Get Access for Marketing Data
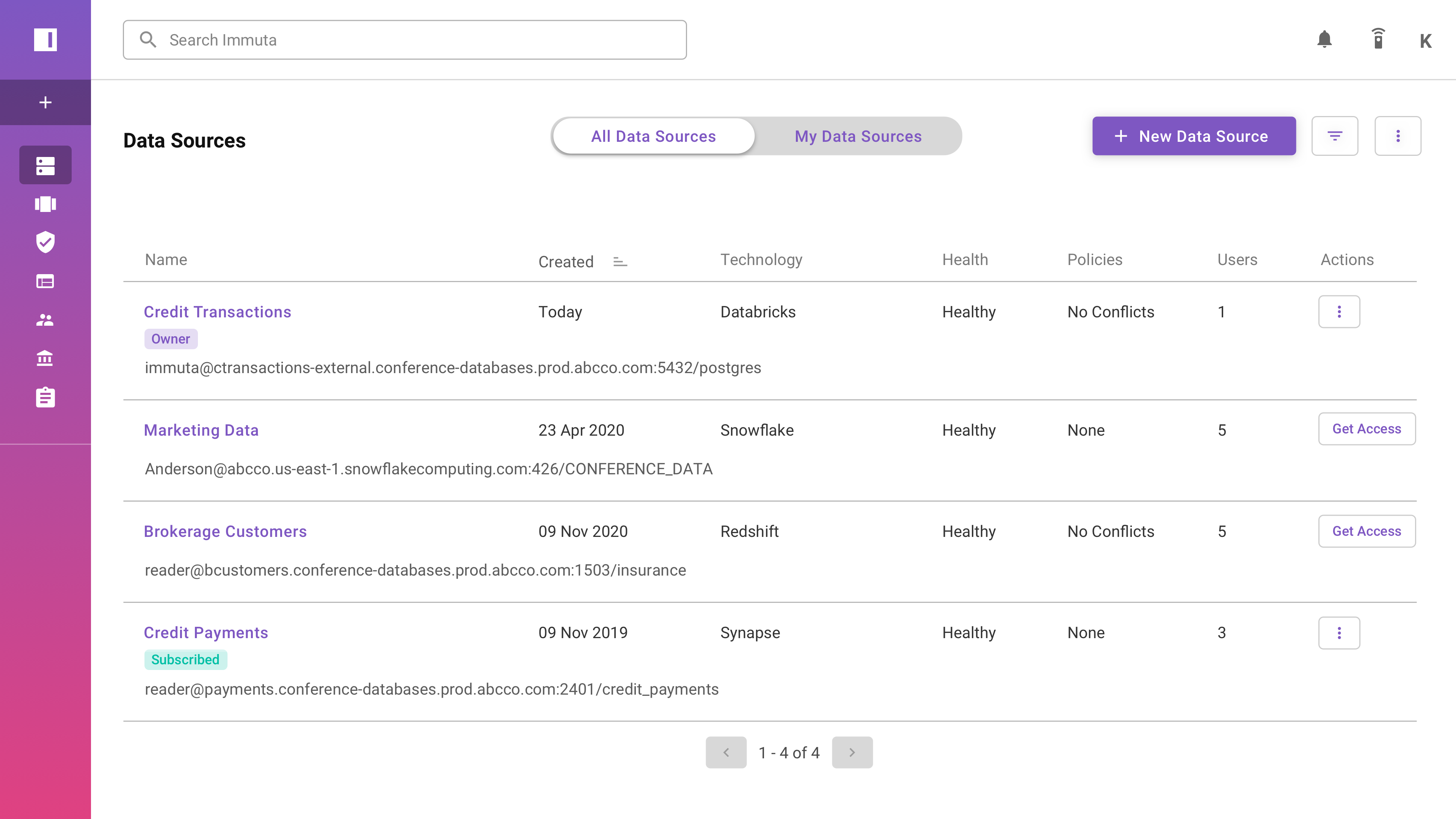Image resolution: width=1456 pixels, height=819 pixels. [x=1367, y=429]
